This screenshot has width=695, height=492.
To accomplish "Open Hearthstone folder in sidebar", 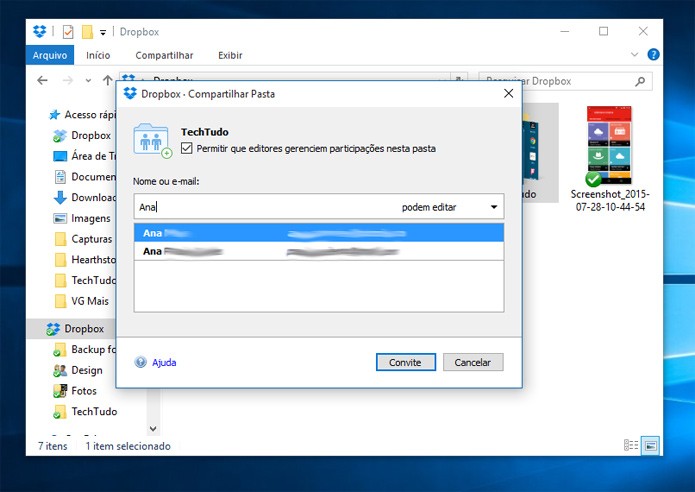I will (x=84, y=259).
